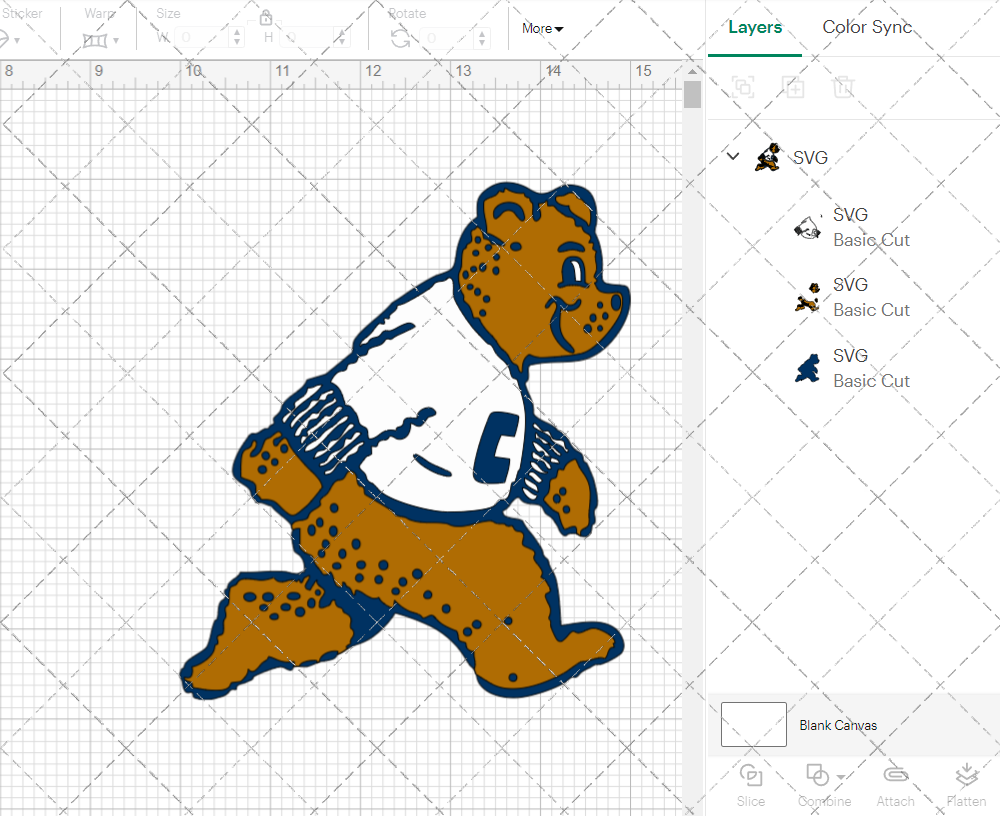
Task: Select the dark blue Basic Cut layer
Action: [x=870, y=368]
